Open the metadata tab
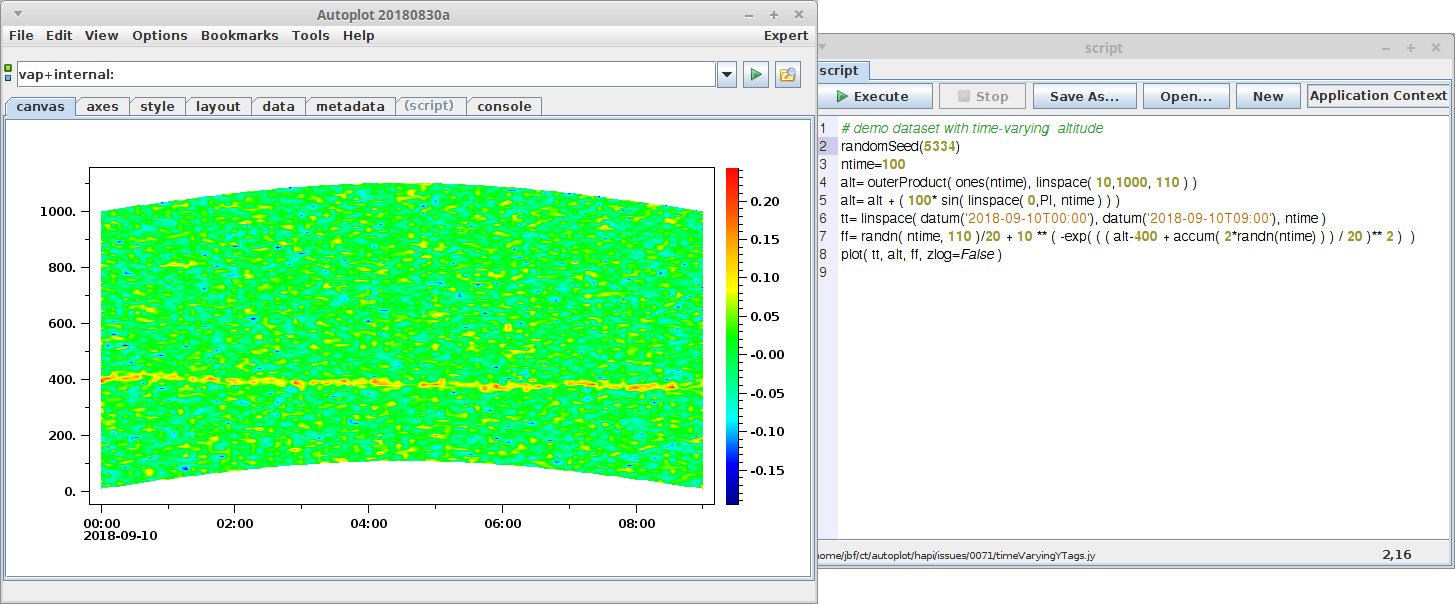The image size is (1455, 604). (350, 106)
